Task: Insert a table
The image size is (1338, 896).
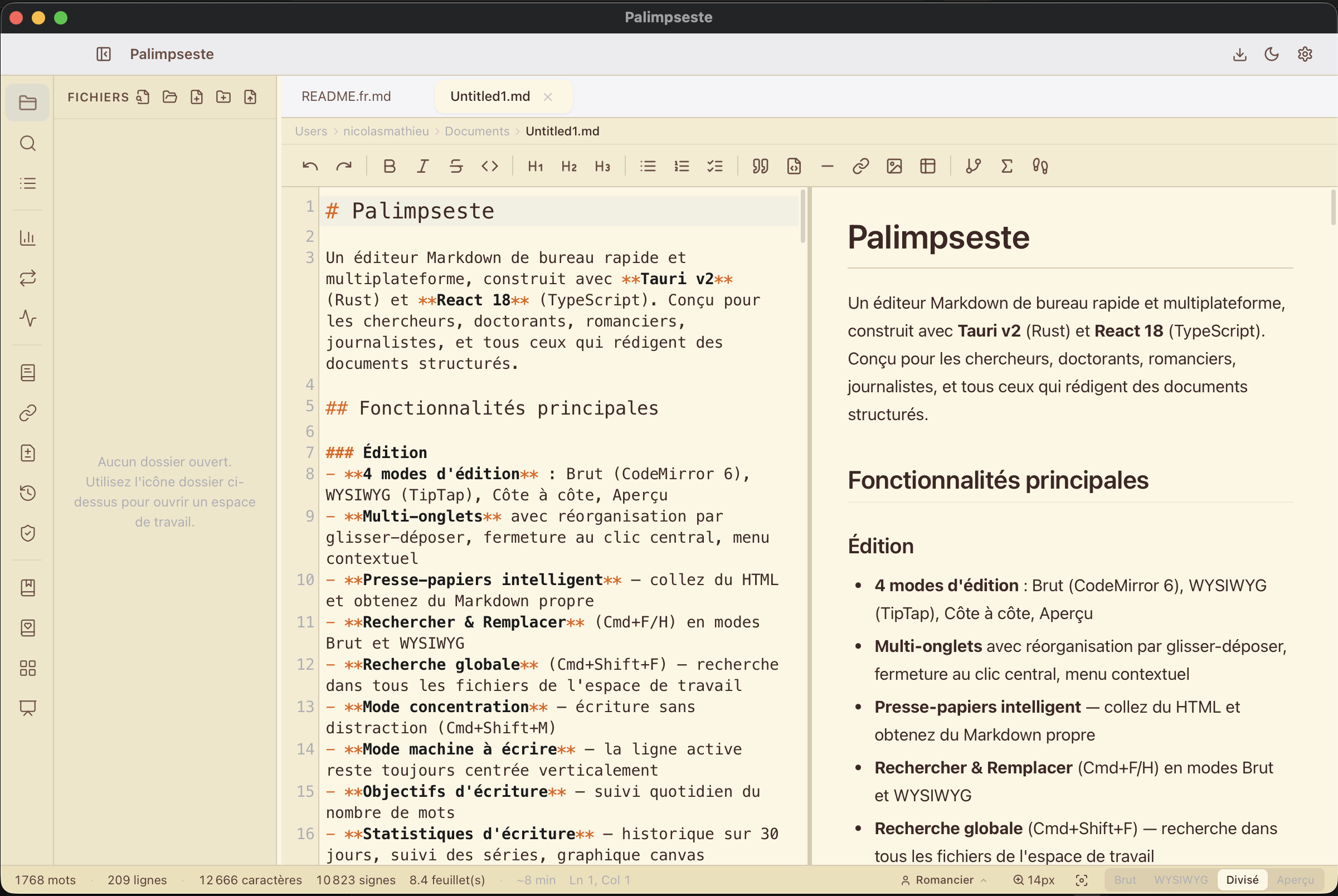Action: pyautogui.click(x=928, y=166)
